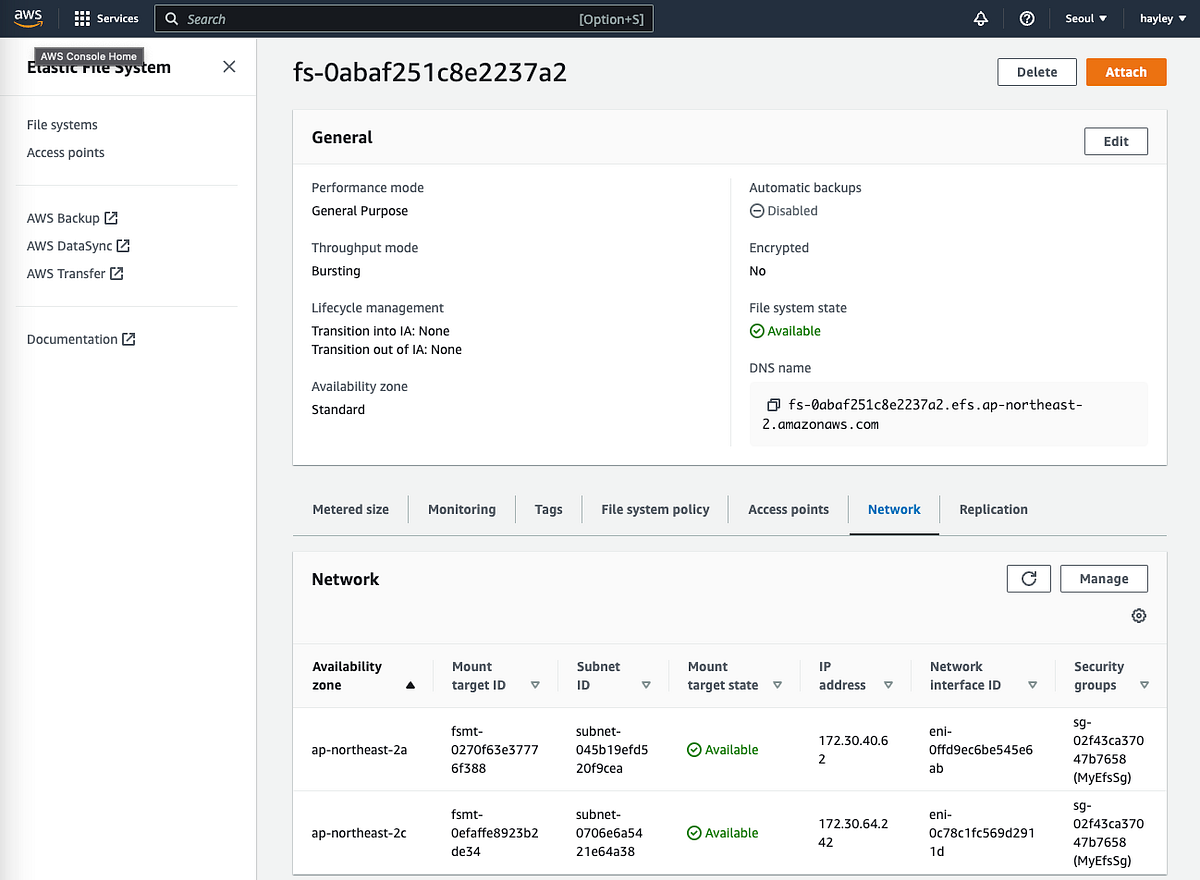The width and height of the screenshot is (1200, 880).
Task: Switch to the Monitoring tab
Action: (462, 509)
